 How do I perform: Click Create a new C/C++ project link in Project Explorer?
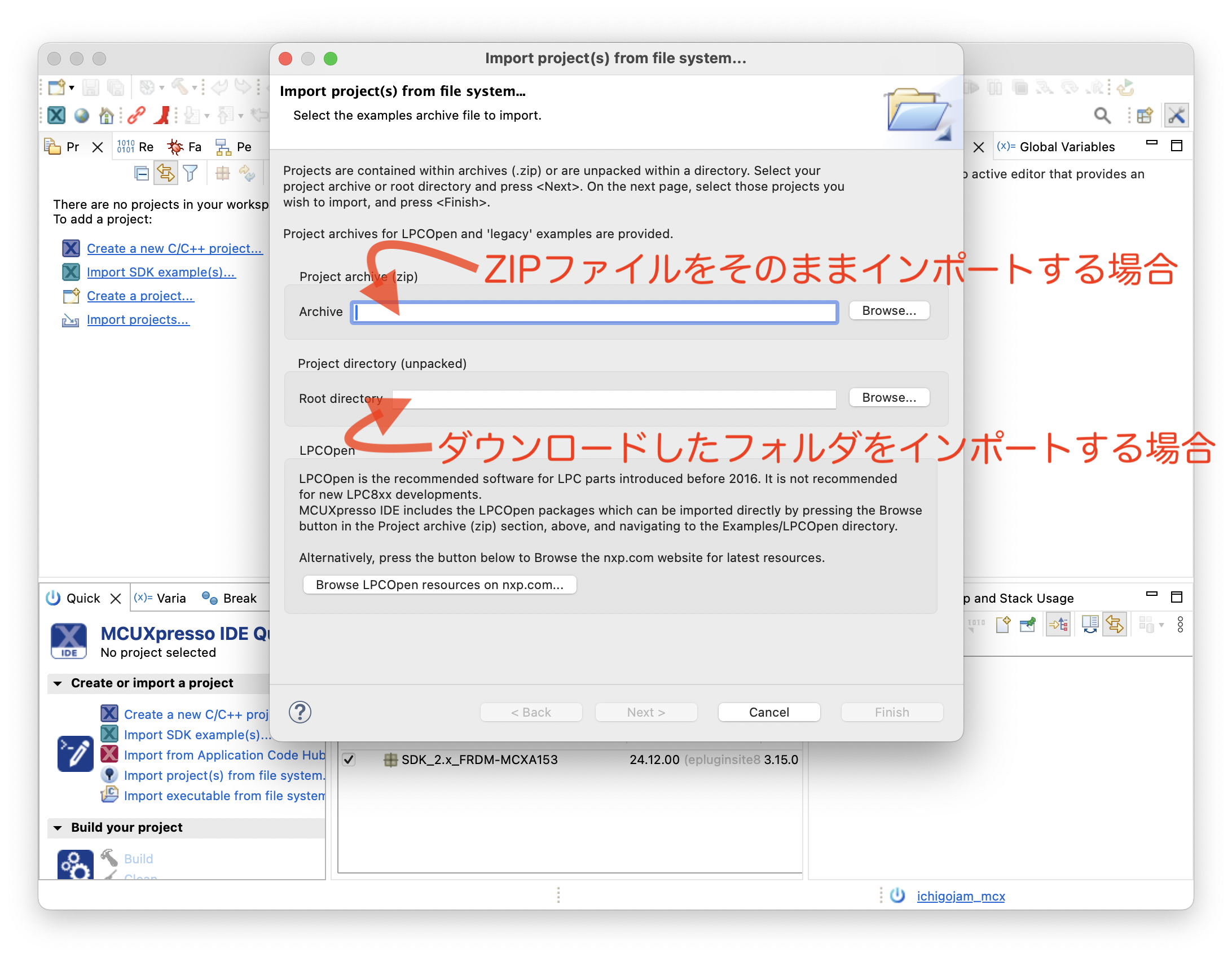[175, 248]
